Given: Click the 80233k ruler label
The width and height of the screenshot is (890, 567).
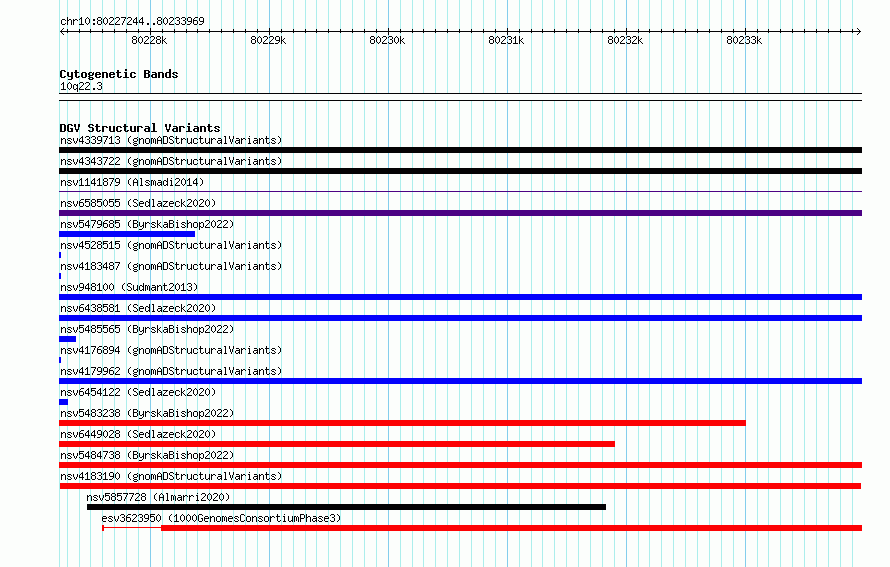Looking at the screenshot, I should point(744,40).
